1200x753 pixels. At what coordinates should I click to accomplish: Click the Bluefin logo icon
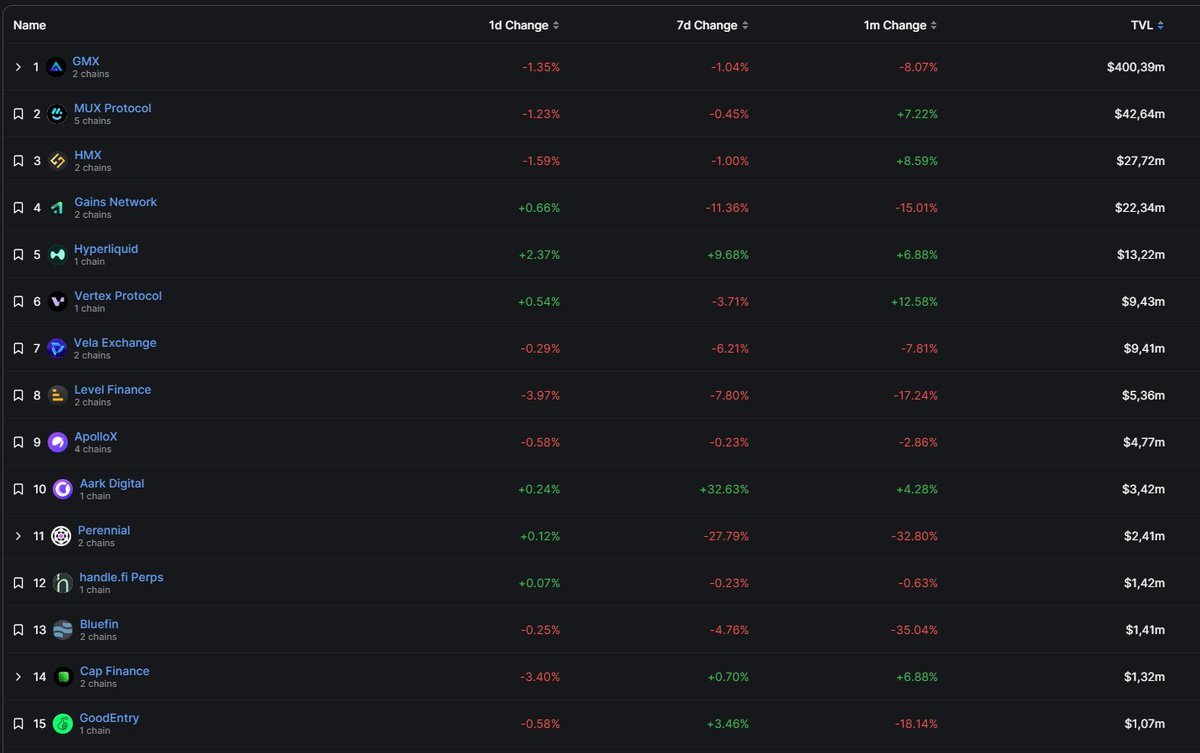click(x=62, y=630)
